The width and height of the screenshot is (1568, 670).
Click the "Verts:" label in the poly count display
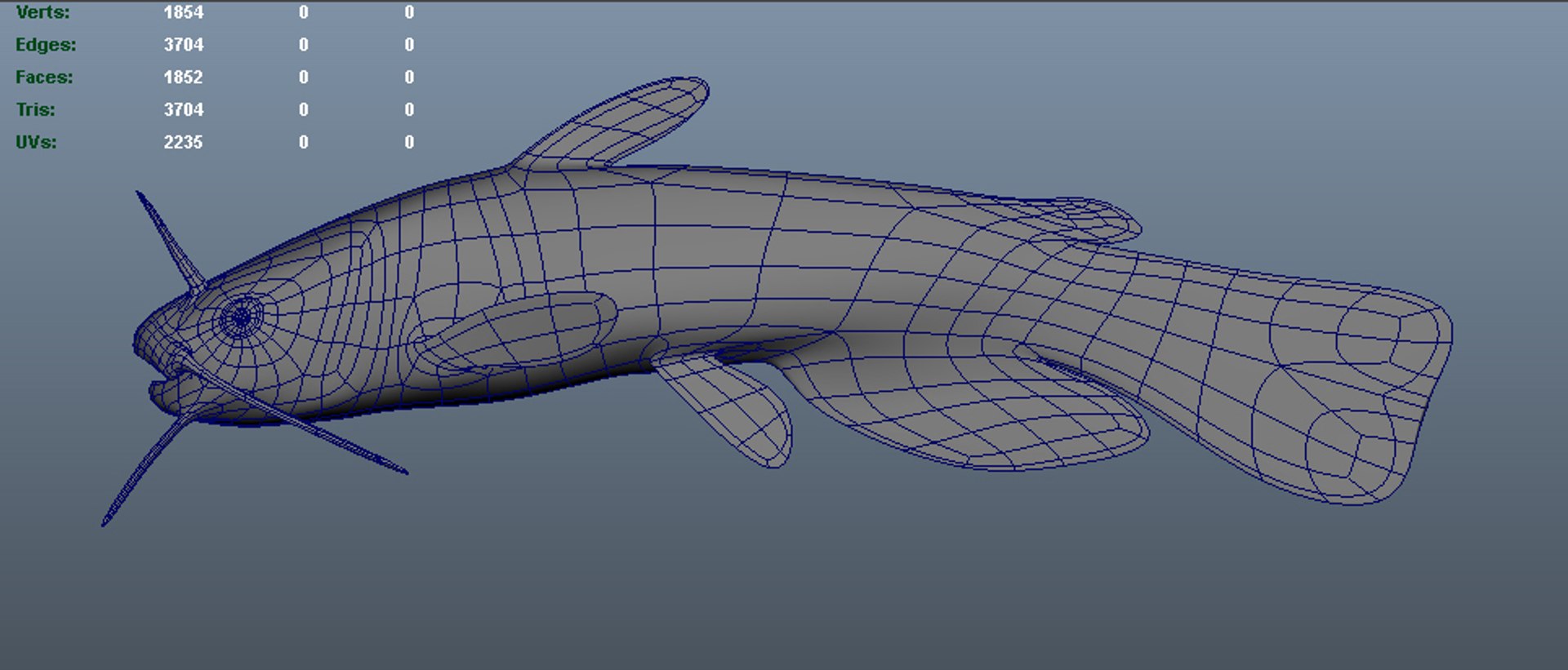pyautogui.click(x=42, y=12)
